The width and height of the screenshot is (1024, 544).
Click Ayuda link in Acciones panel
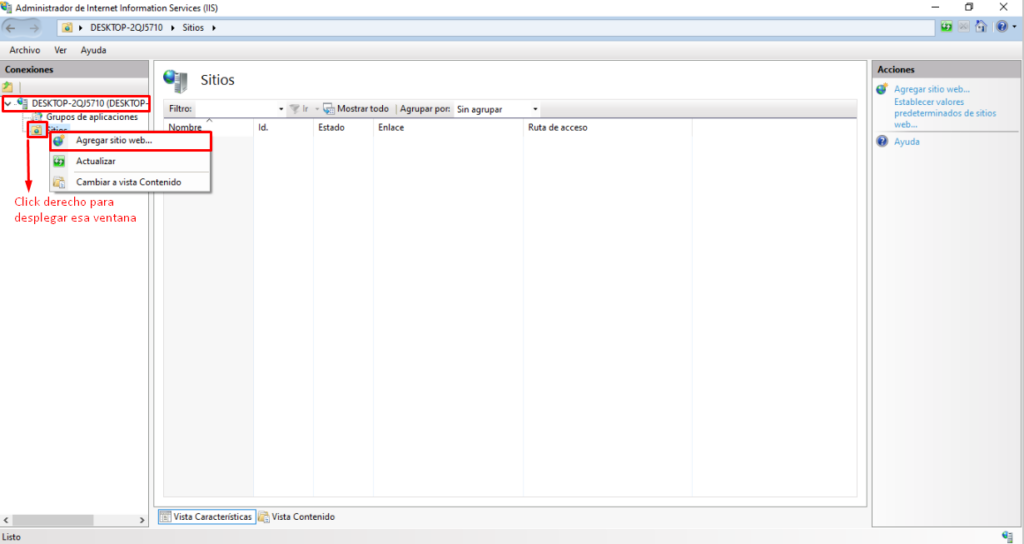click(x=906, y=142)
